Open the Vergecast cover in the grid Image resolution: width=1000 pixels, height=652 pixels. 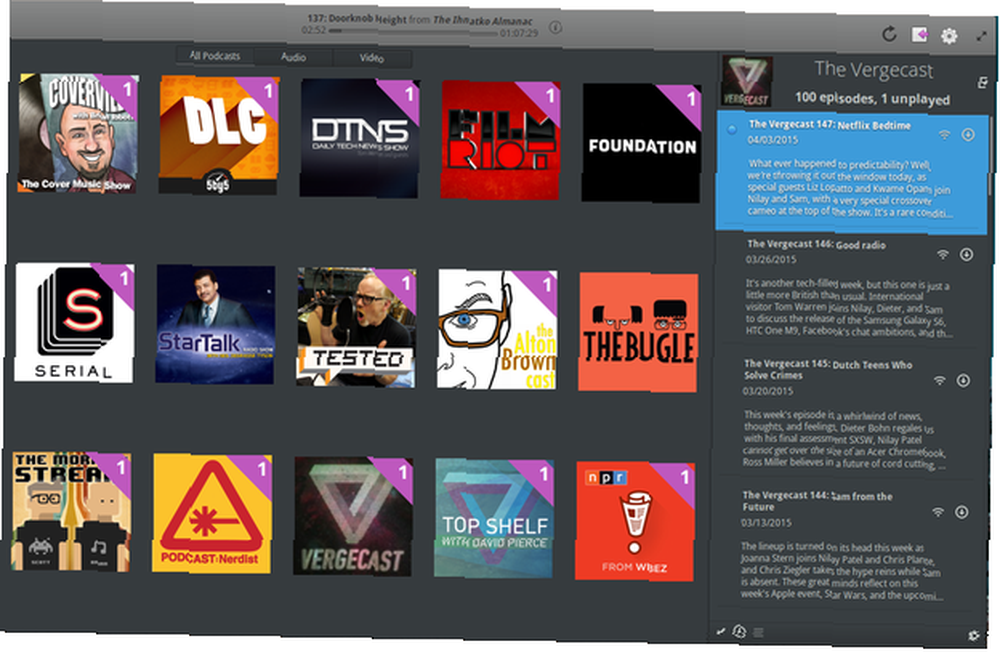[353, 516]
